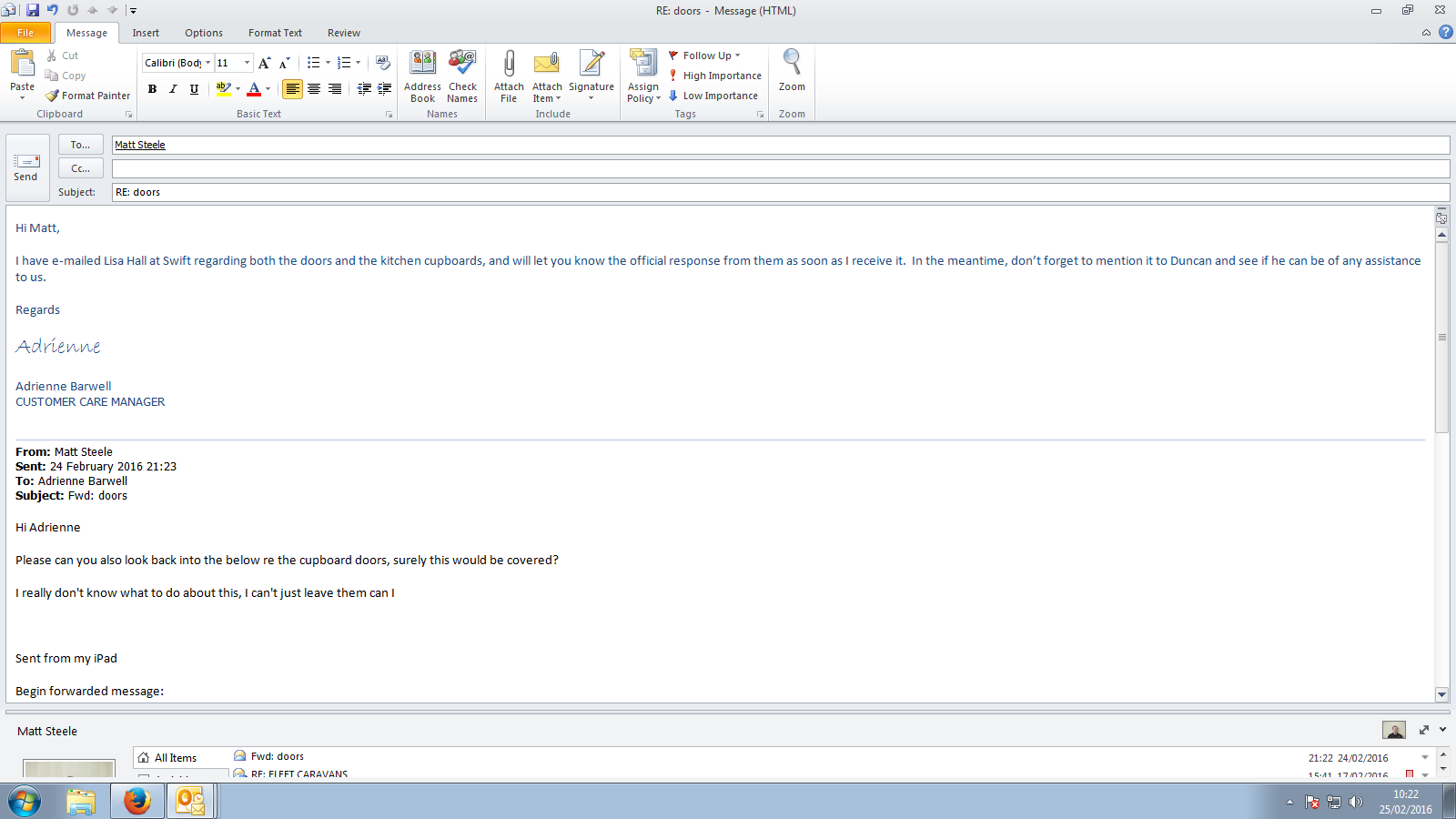Undo the last action in quick access toolbar
The image size is (1456, 819).
click(53, 10)
